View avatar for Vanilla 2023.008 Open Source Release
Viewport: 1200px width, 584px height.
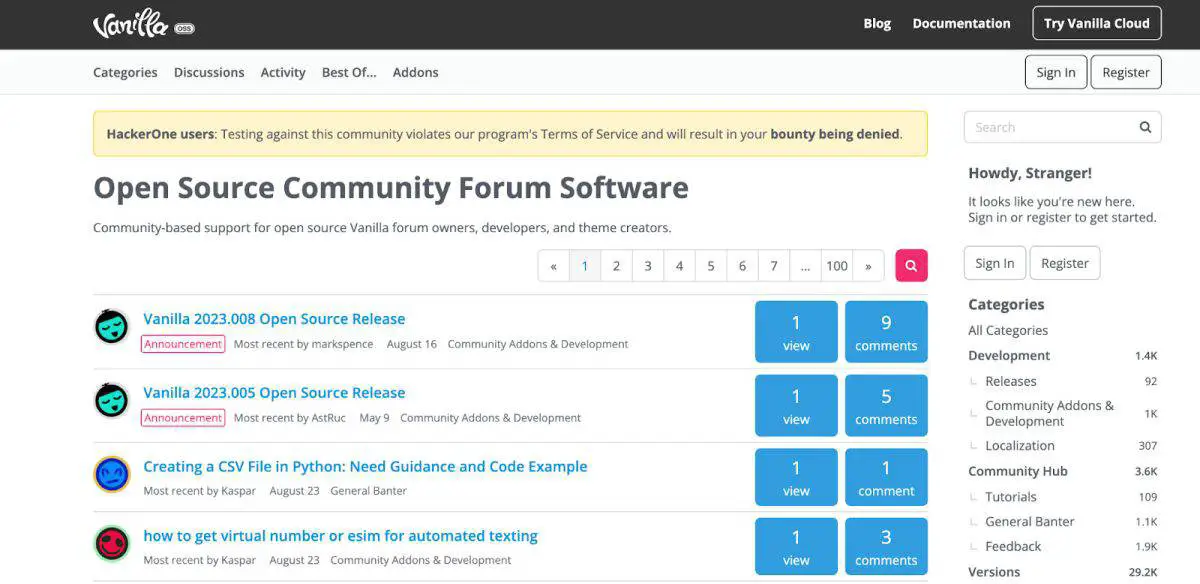click(112, 327)
